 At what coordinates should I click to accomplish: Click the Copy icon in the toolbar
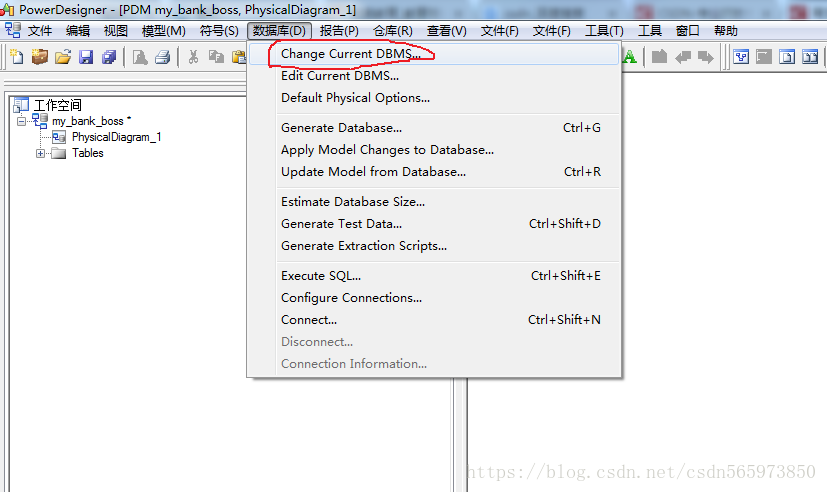point(216,56)
